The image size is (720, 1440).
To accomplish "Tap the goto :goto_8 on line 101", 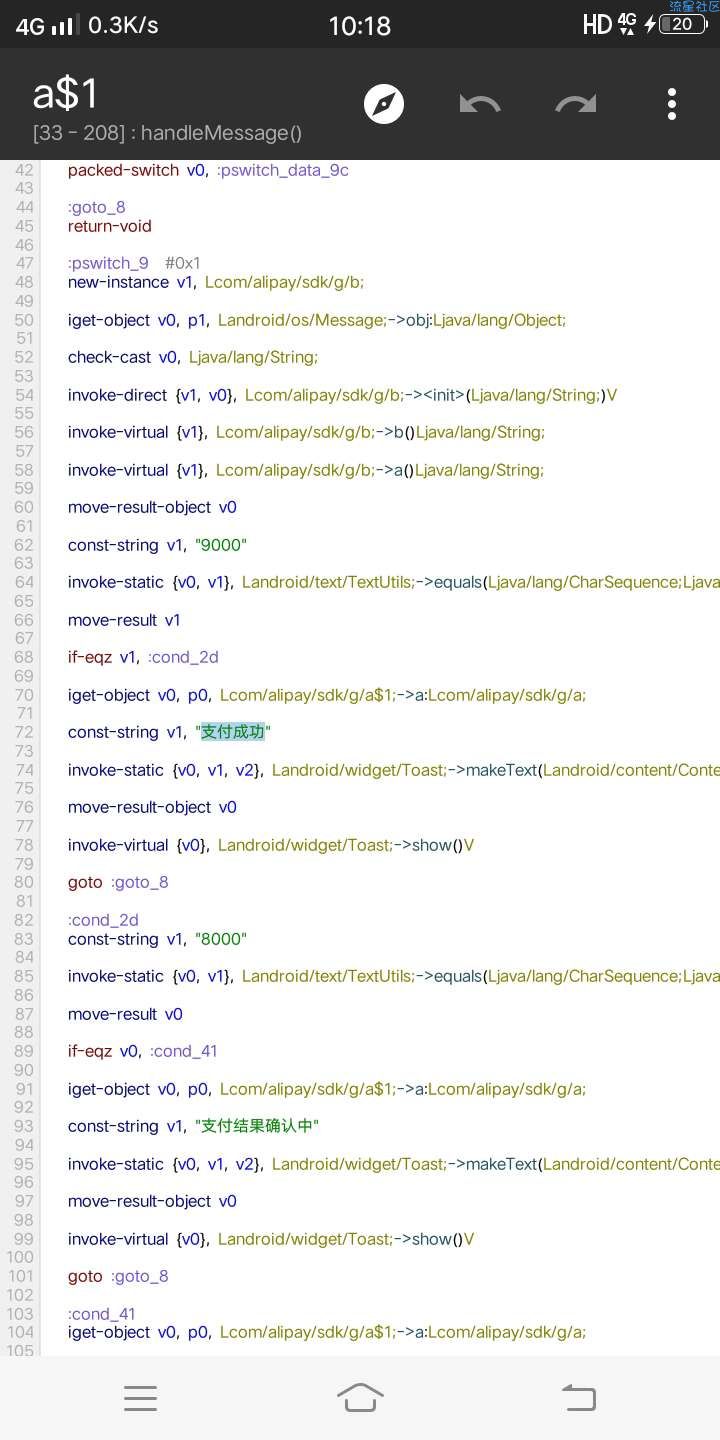I will point(118,1276).
